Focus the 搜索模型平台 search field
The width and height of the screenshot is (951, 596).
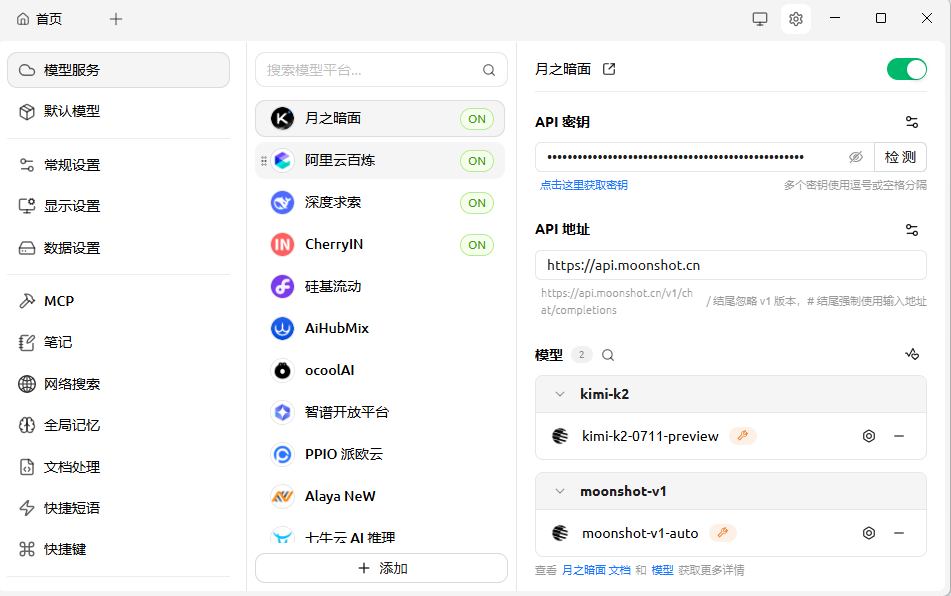point(381,70)
